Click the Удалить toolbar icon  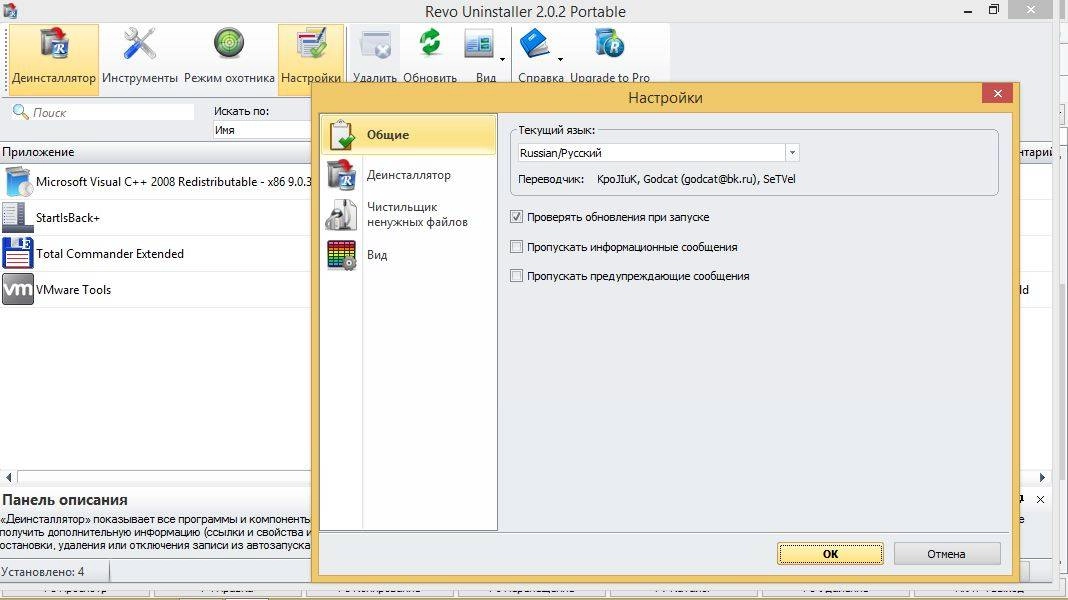pyautogui.click(x=375, y=45)
